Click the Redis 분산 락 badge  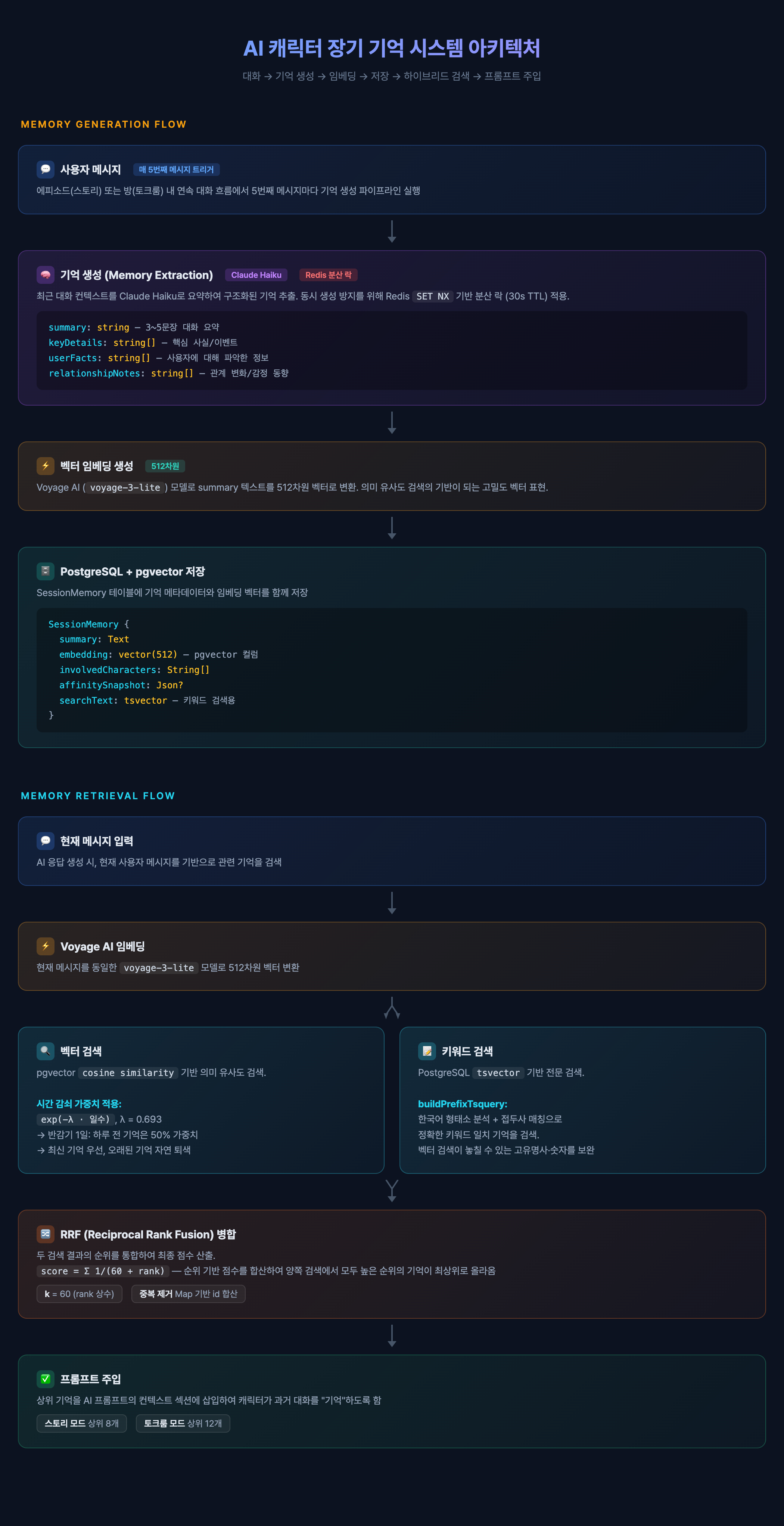click(x=328, y=275)
